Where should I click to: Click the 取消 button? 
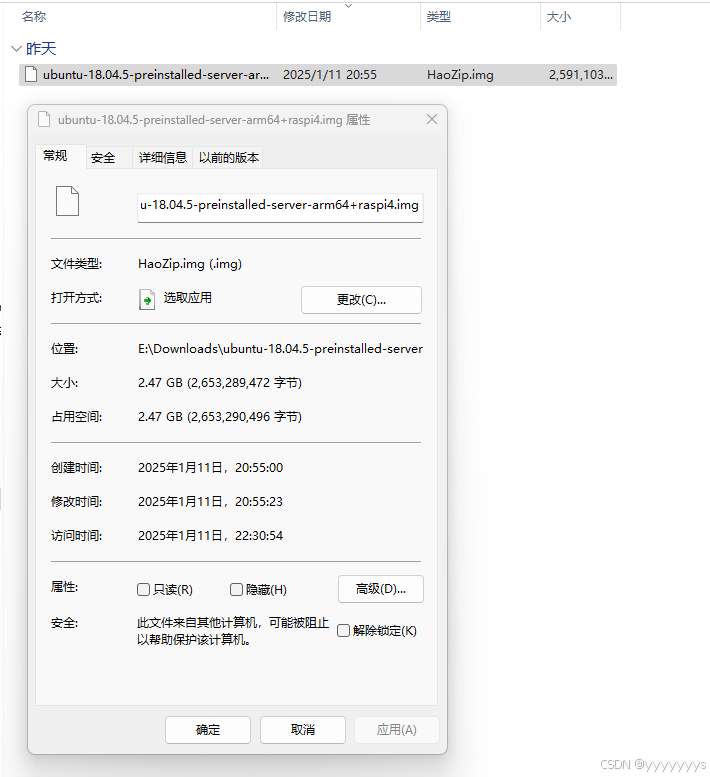(x=303, y=729)
